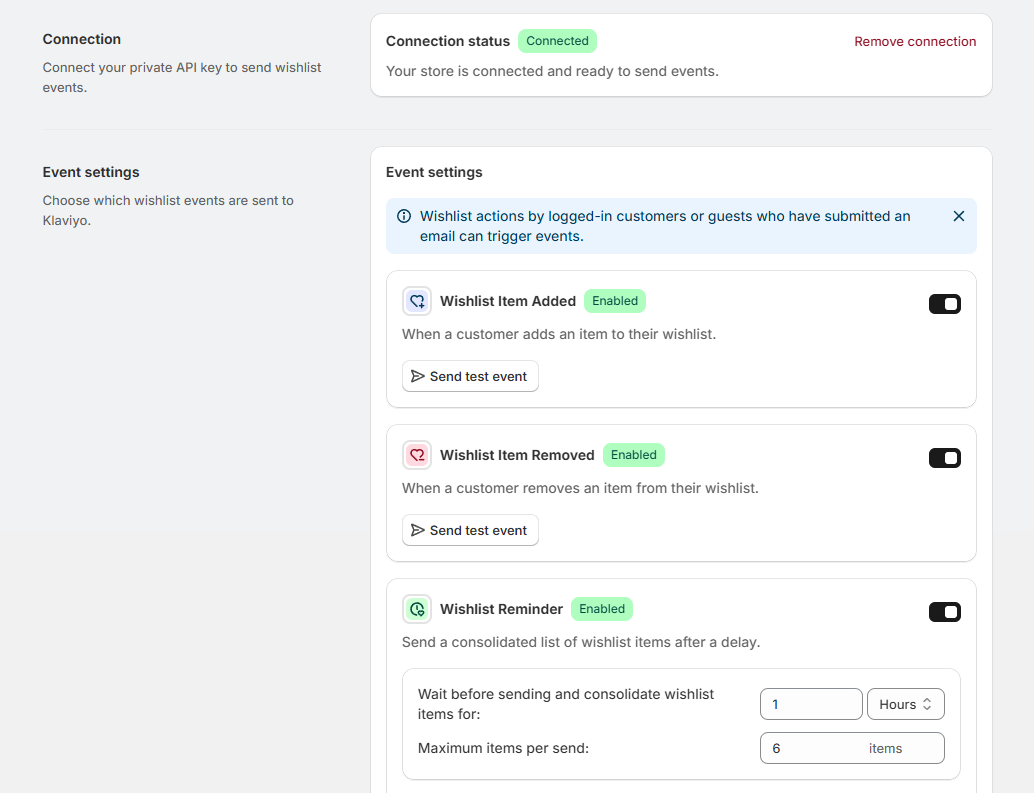Focus the maximum items per send field
Viewport: 1034px width, 793px height.
852,749
